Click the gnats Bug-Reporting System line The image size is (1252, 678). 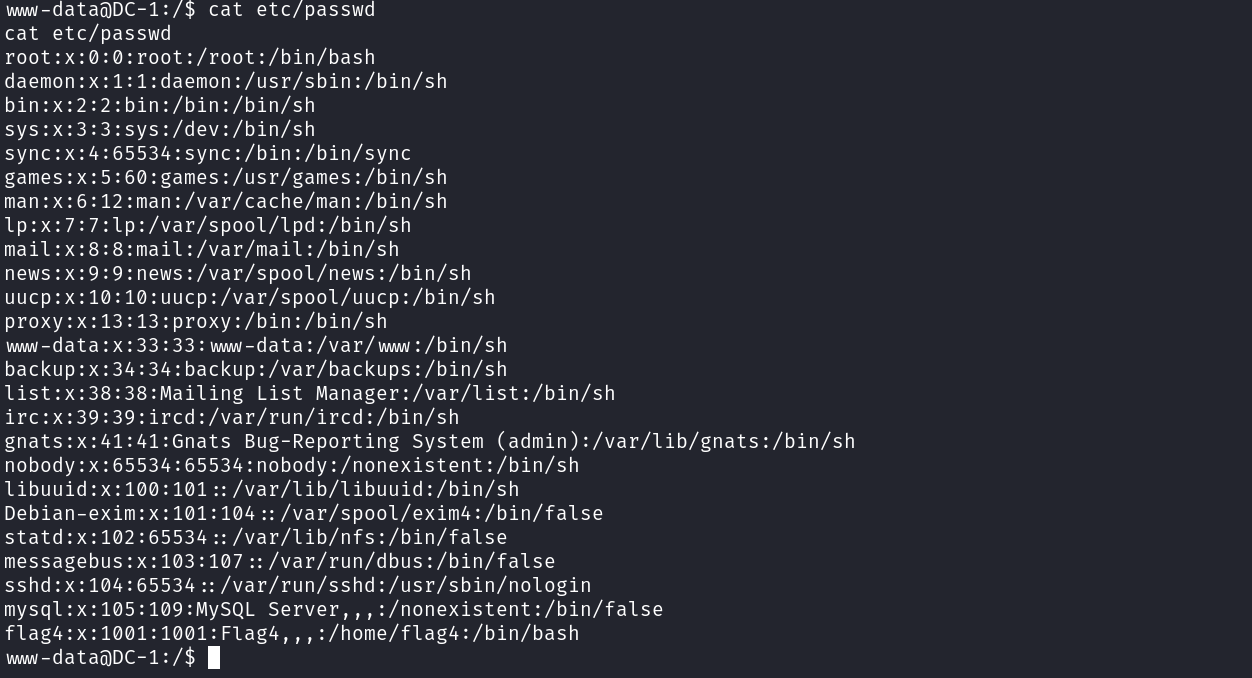click(429, 442)
